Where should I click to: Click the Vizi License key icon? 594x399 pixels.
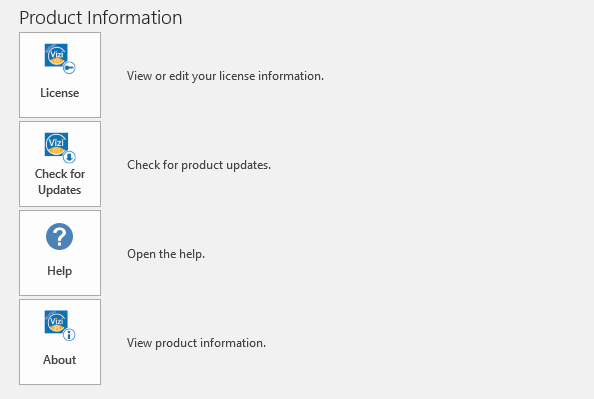pos(60,58)
